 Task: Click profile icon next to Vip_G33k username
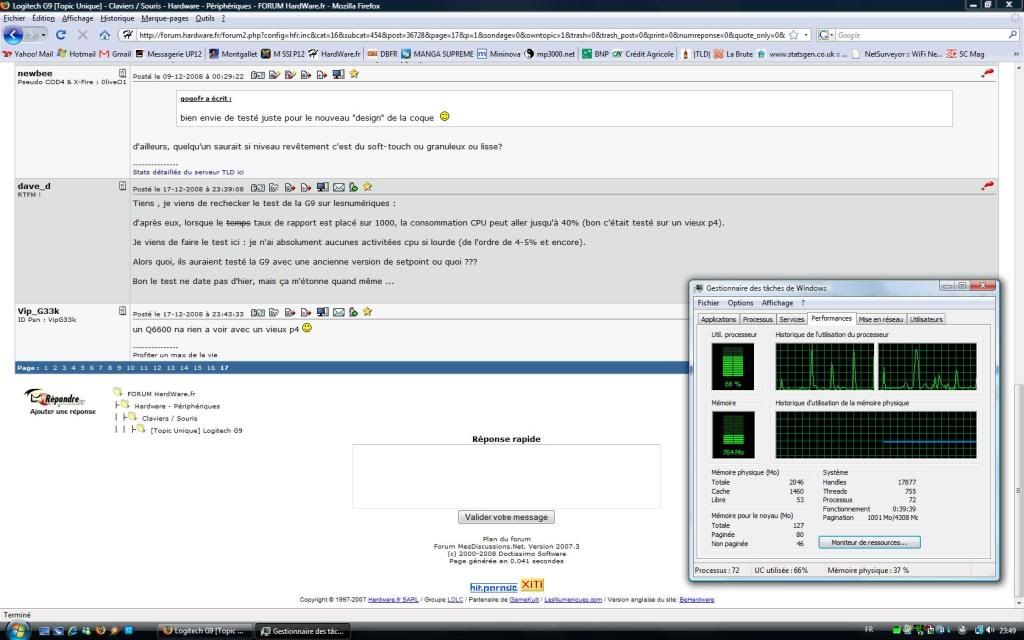[123, 311]
